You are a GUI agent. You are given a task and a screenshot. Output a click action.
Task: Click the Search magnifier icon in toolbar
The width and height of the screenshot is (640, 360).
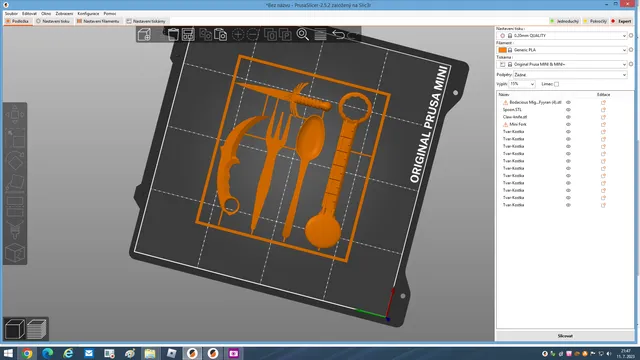pos(302,35)
